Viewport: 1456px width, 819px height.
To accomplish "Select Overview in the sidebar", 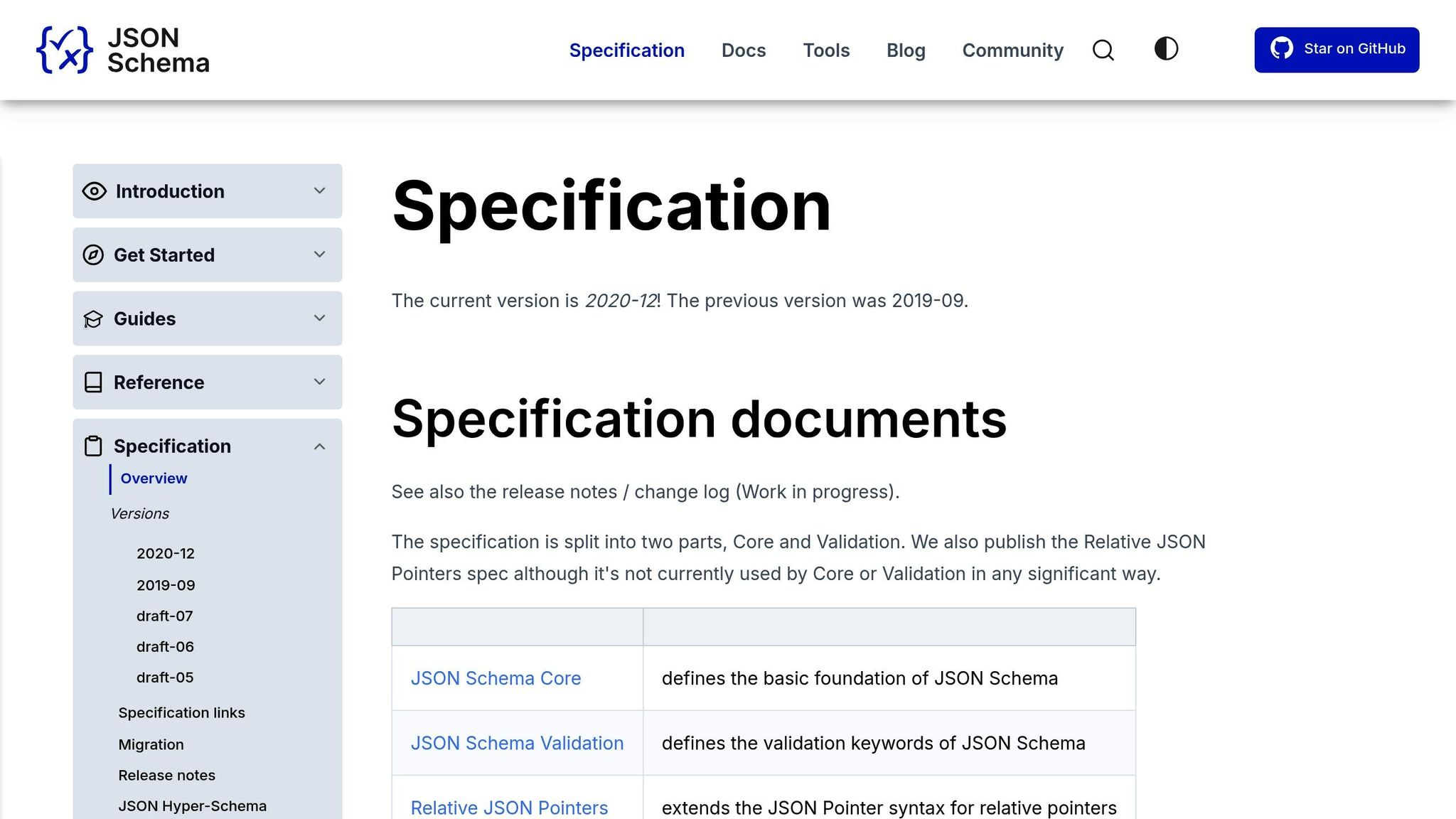I will (x=154, y=478).
